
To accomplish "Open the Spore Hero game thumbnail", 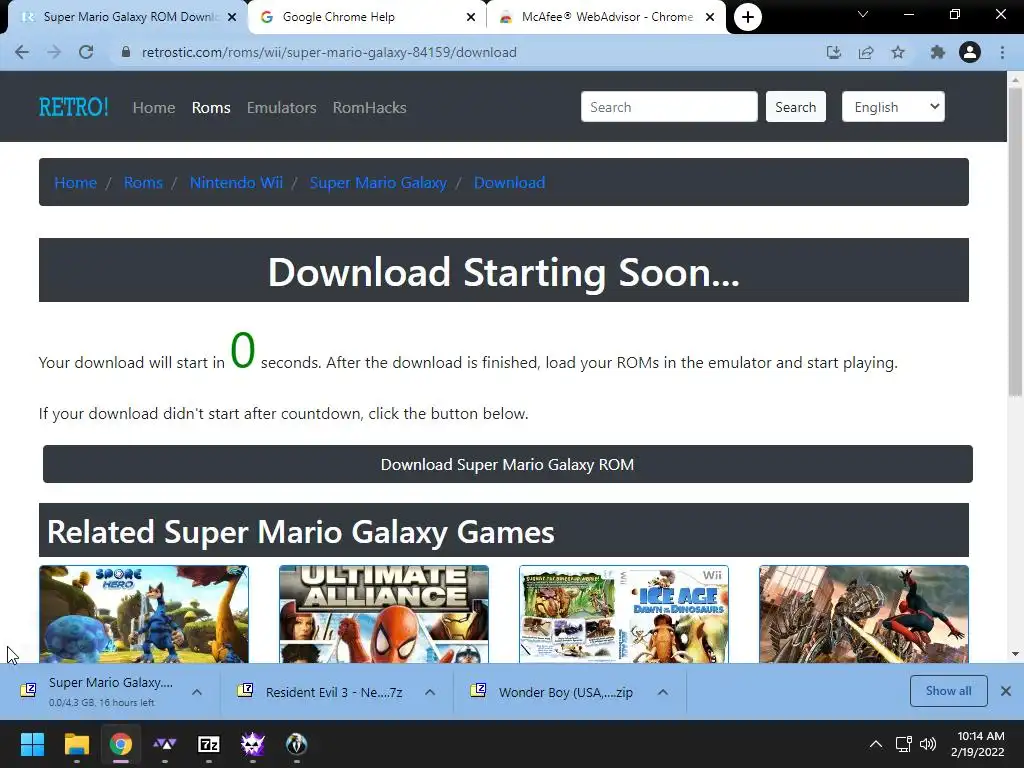I will coord(144,614).
